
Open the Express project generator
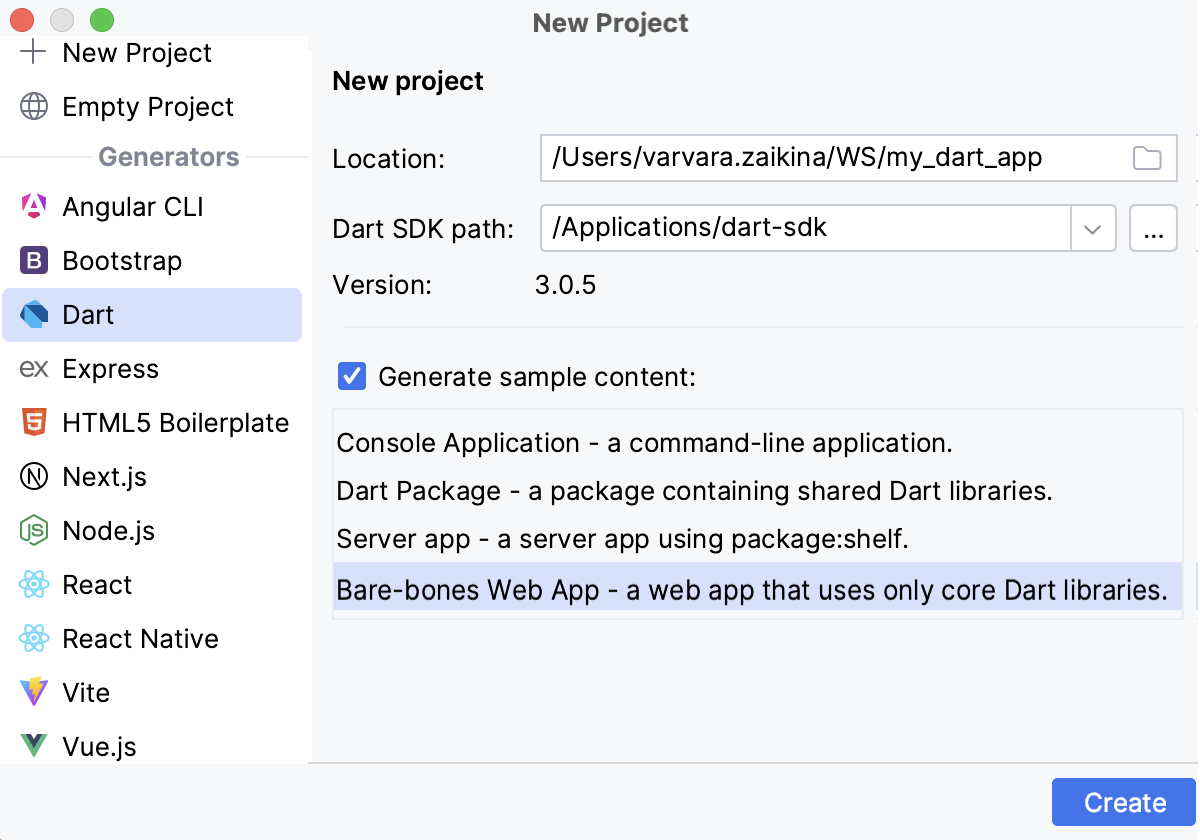click(110, 368)
